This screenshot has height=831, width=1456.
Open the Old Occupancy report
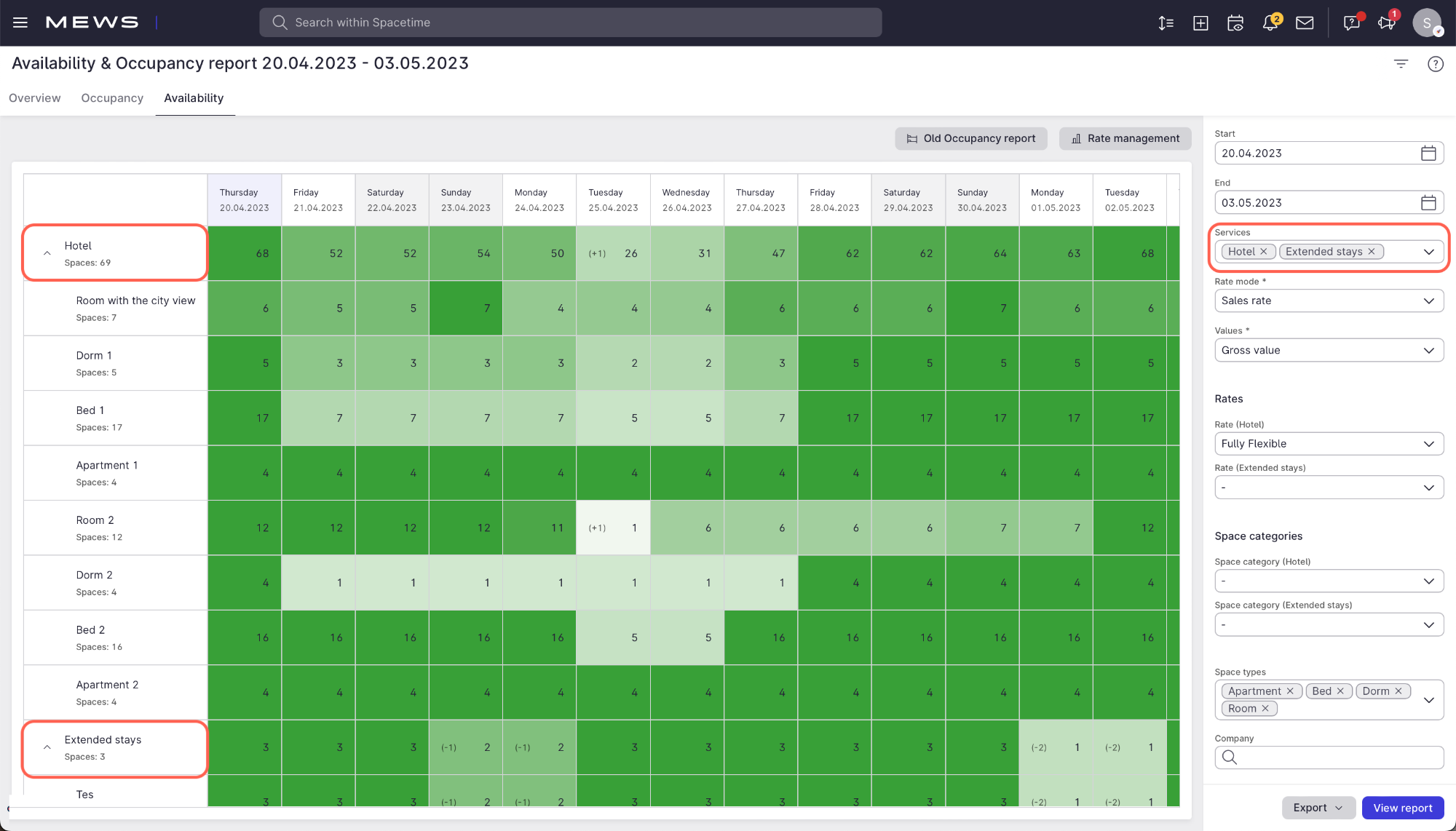point(970,138)
